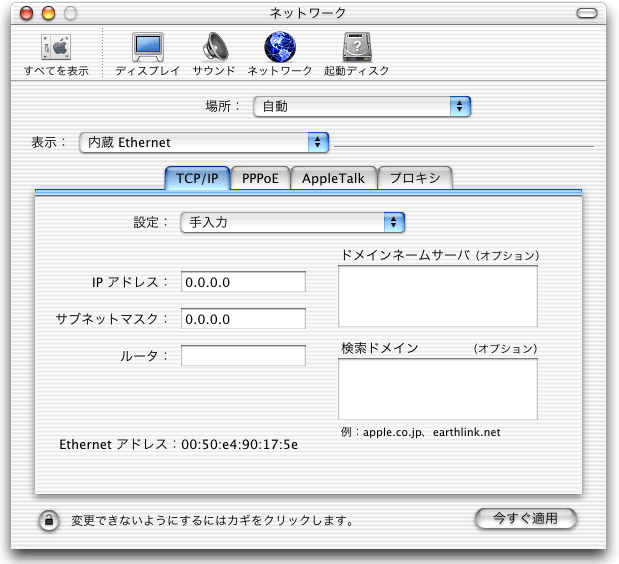The image size is (619, 564).
Task: Open the 場所 location dropdown set to 自動
Action: click(x=362, y=106)
